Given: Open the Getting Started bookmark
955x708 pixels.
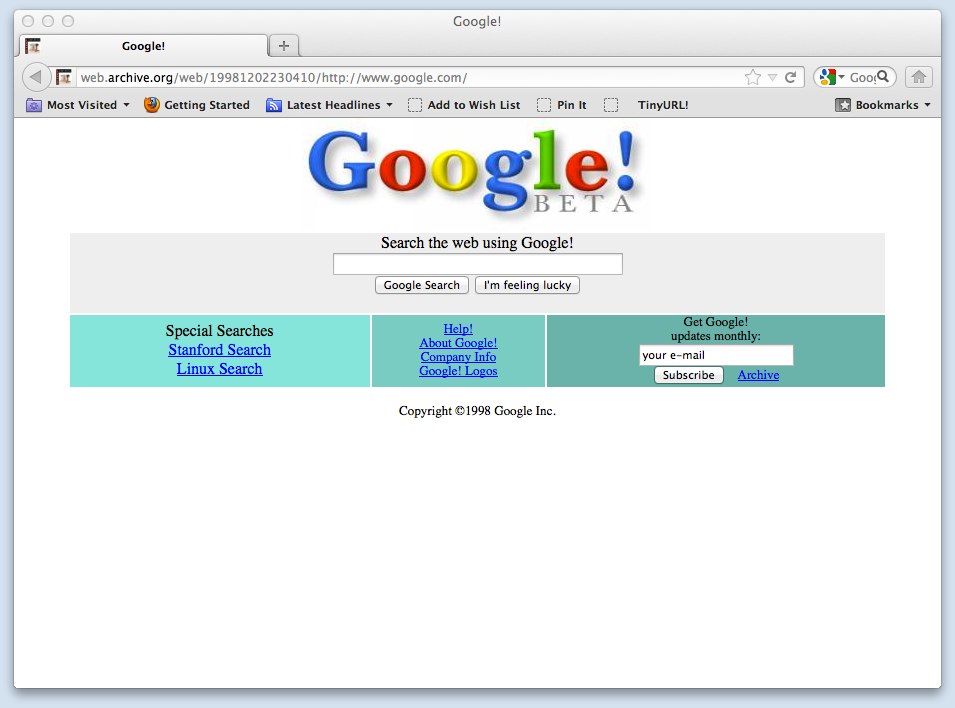Looking at the screenshot, I should click(x=197, y=104).
